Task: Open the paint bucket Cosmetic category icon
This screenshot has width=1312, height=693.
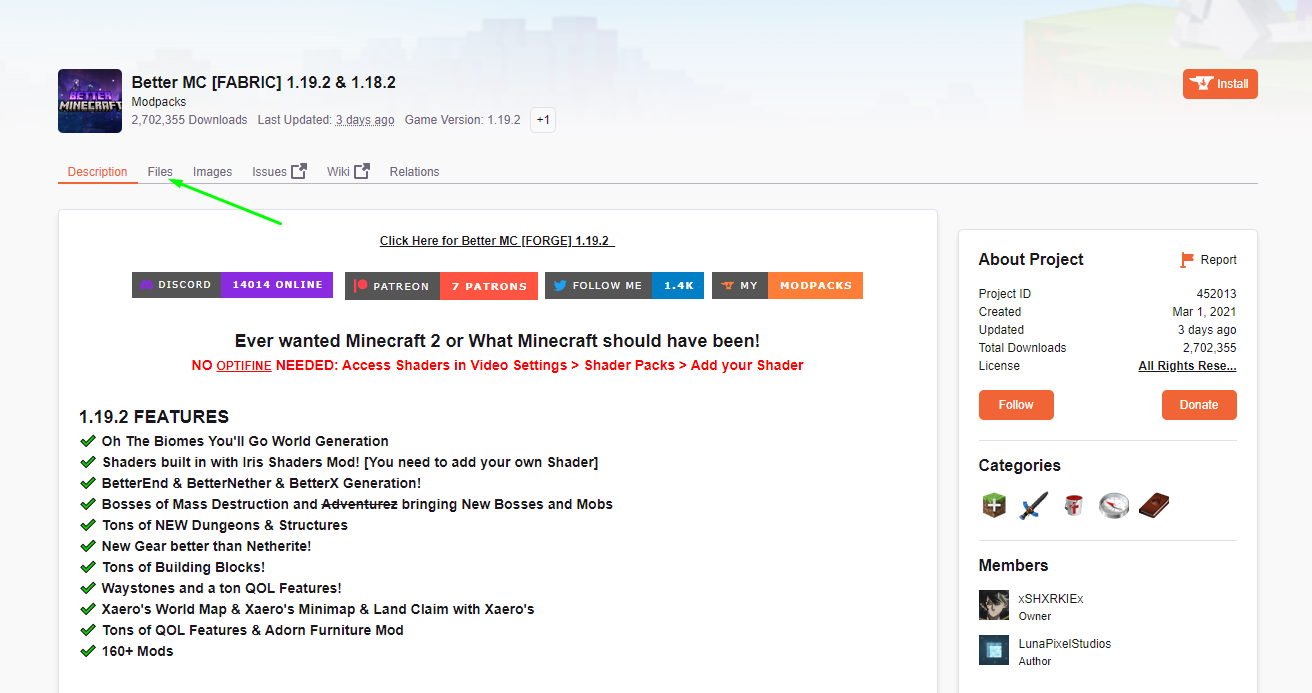Action: coord(1073,505)
